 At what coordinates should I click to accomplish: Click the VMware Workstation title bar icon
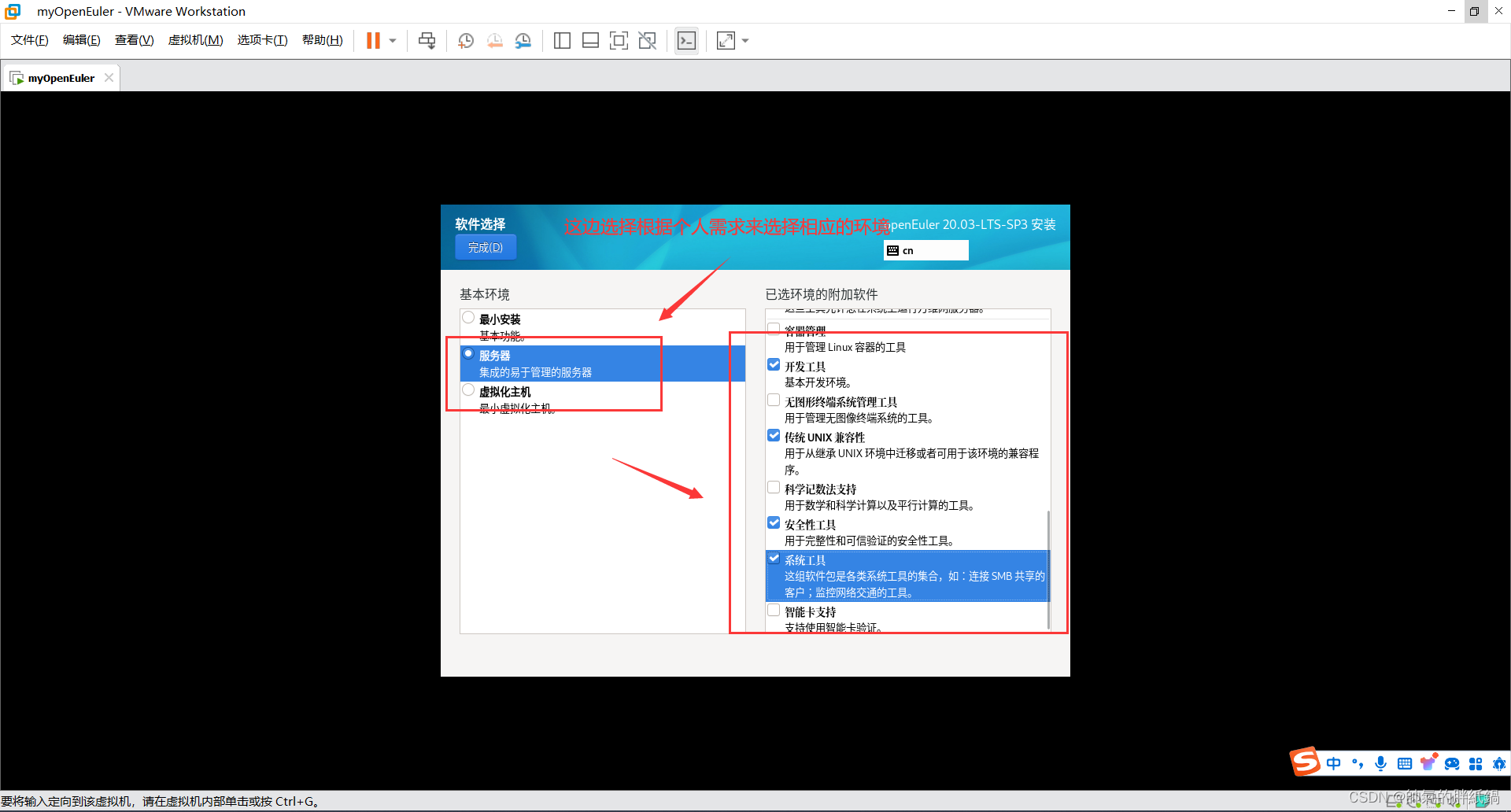click(x=13, y=11)
